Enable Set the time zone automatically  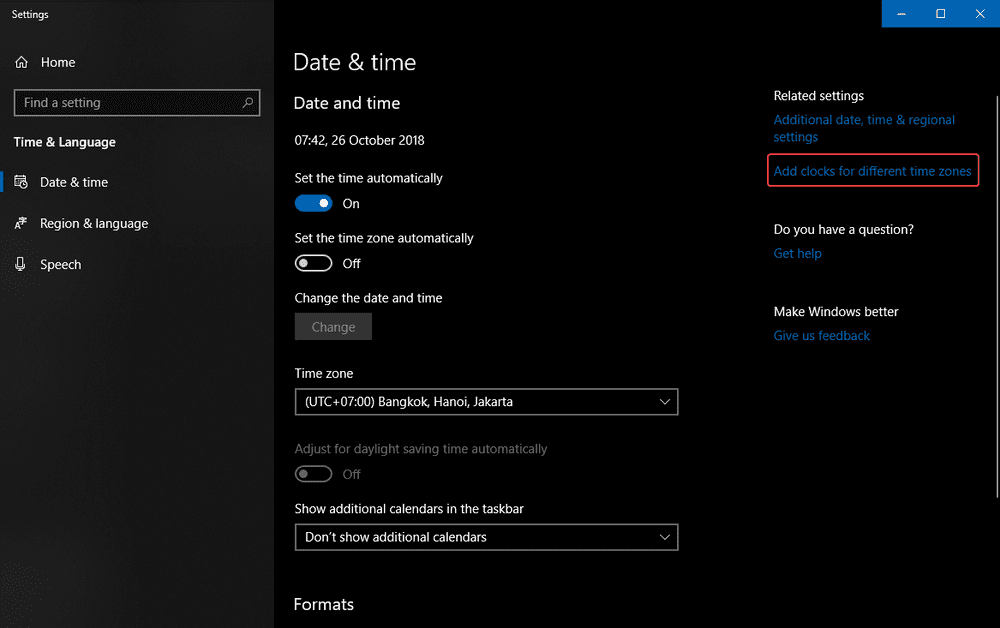tap(313, 263)
